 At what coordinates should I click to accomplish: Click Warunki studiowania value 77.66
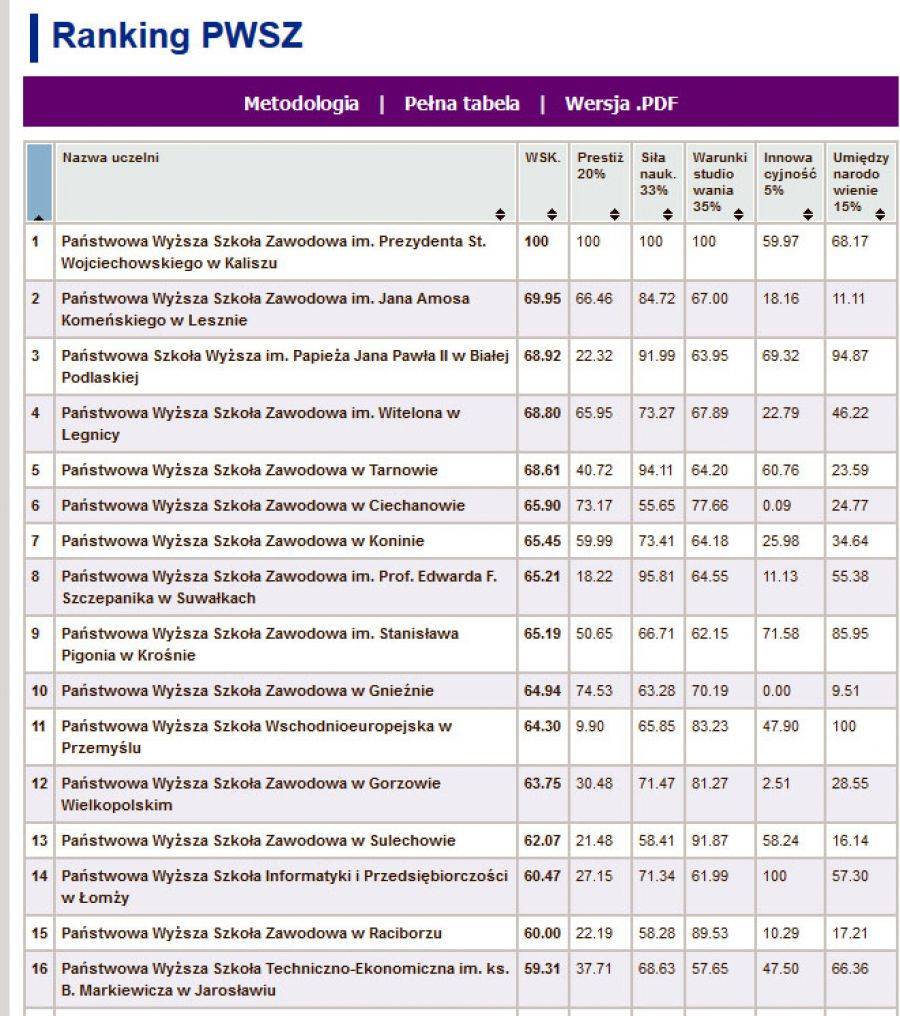tap(710, 505)
